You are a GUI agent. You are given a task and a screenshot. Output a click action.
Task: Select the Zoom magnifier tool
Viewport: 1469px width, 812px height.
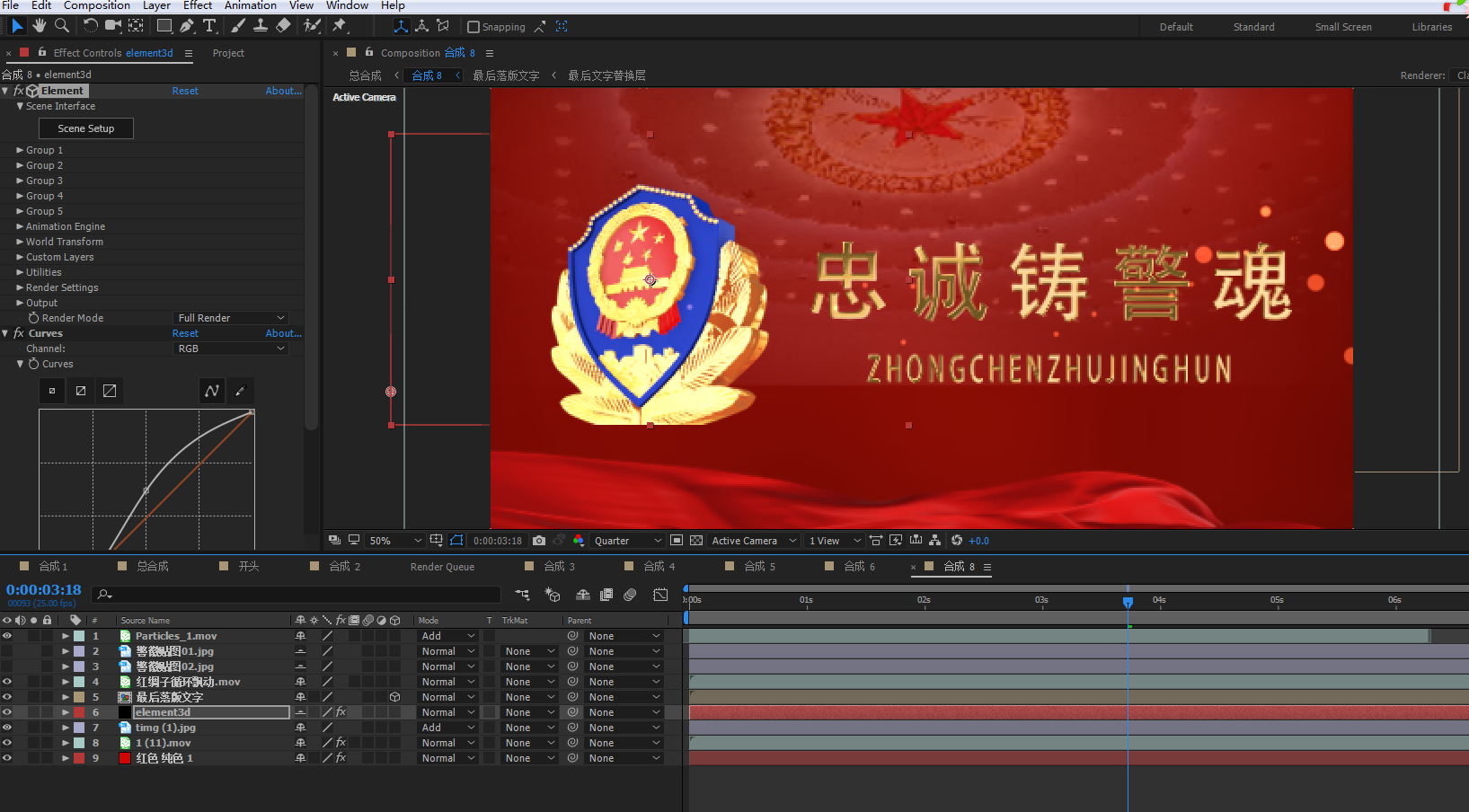[x=62, y=26]
